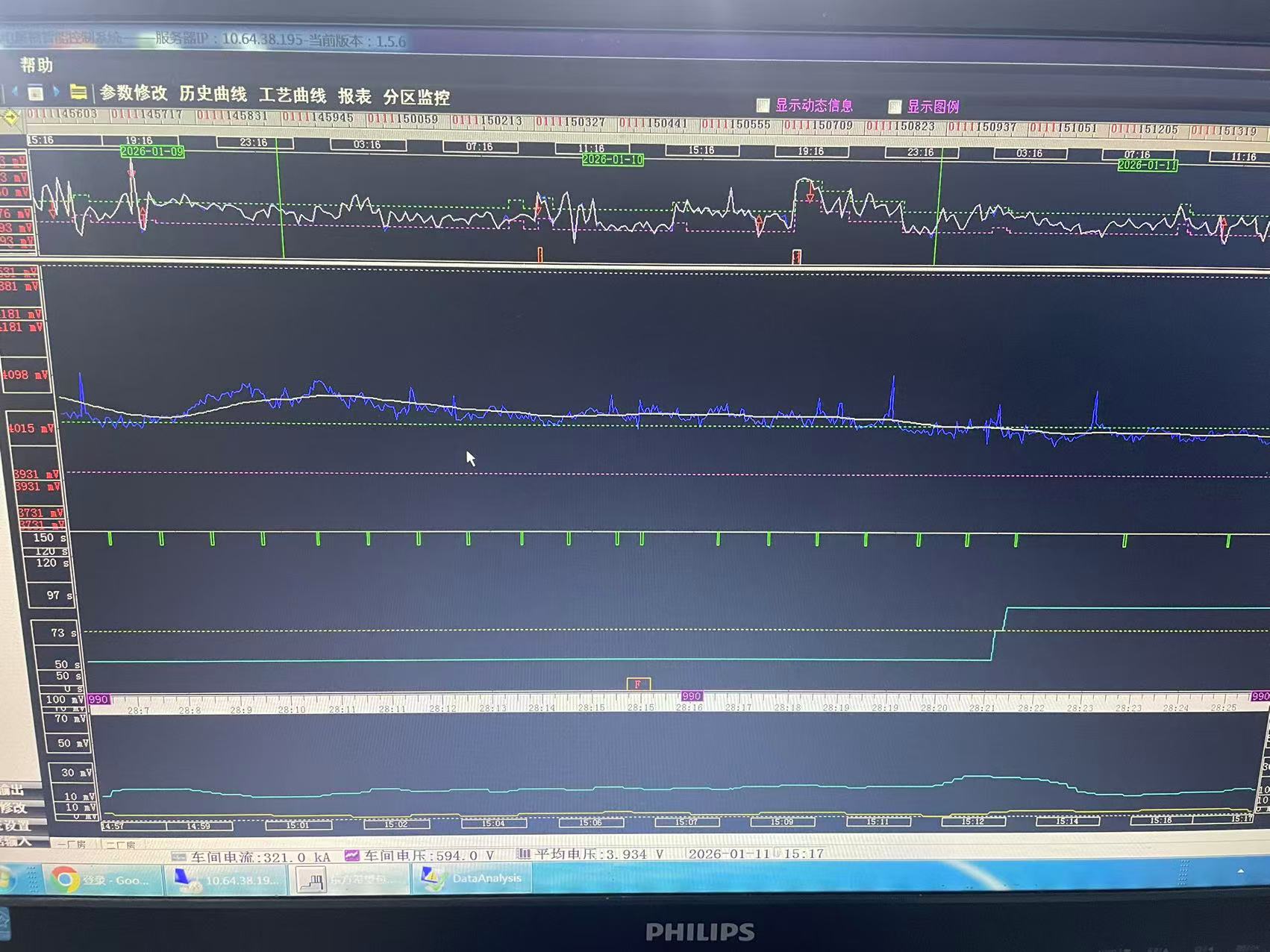The width and height of the screenshot is (1270, 952).
Task: Open the 分区监控 menu
Action: 416,97
